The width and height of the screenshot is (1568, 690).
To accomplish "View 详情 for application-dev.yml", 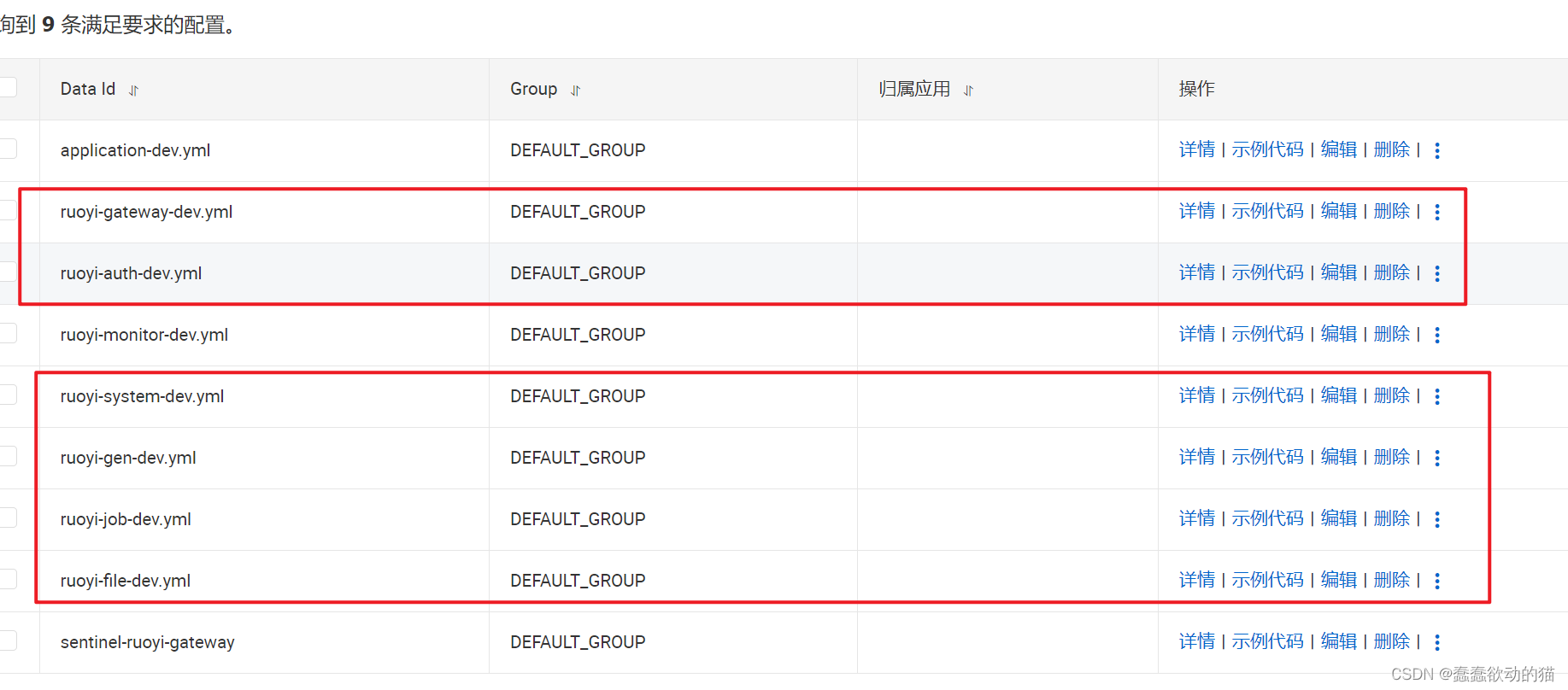I will click(1196, 149).
